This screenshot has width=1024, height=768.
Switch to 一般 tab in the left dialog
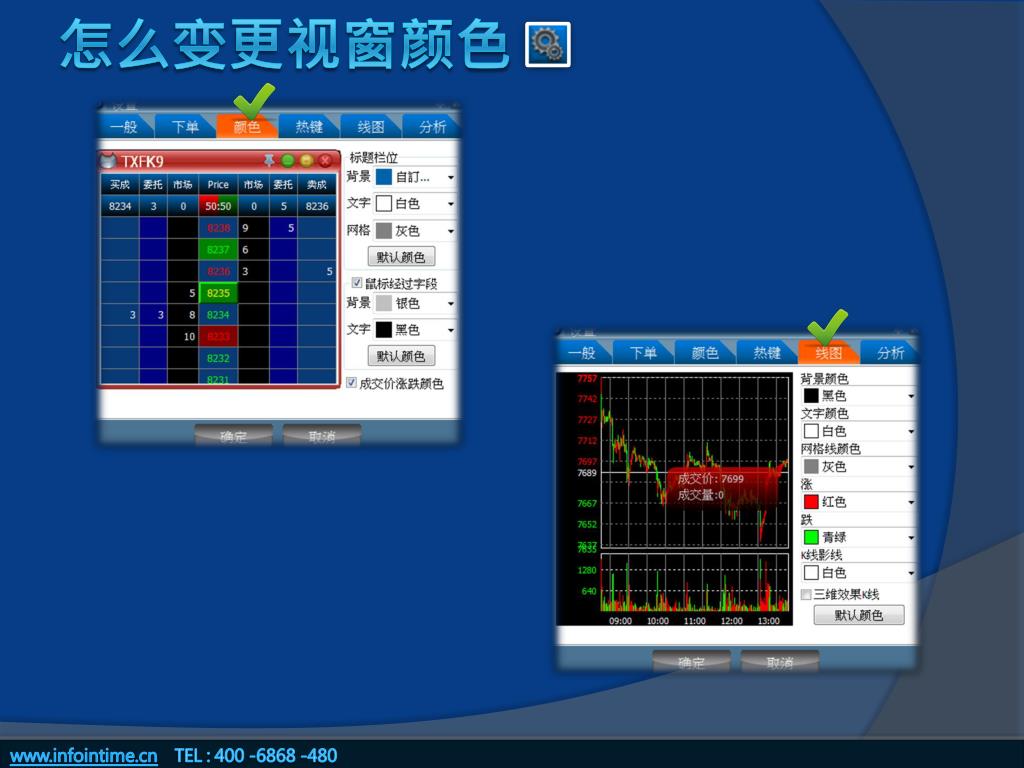point(124,126)
